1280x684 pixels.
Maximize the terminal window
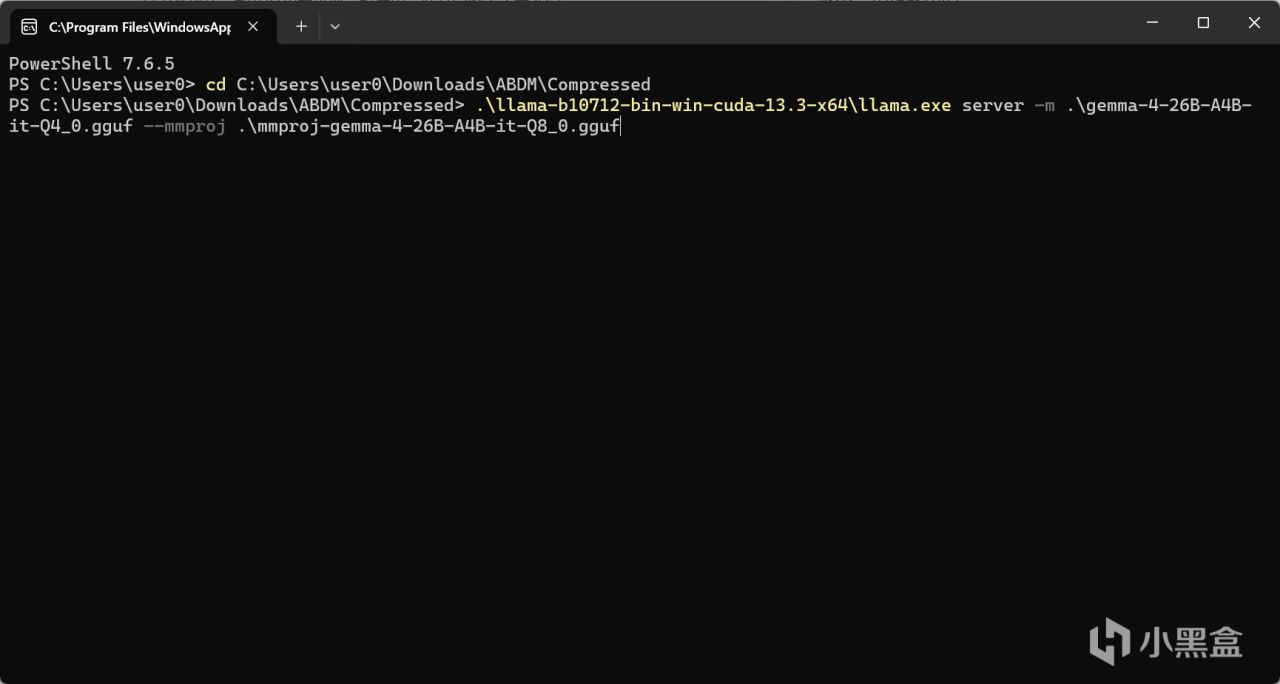1204,22
